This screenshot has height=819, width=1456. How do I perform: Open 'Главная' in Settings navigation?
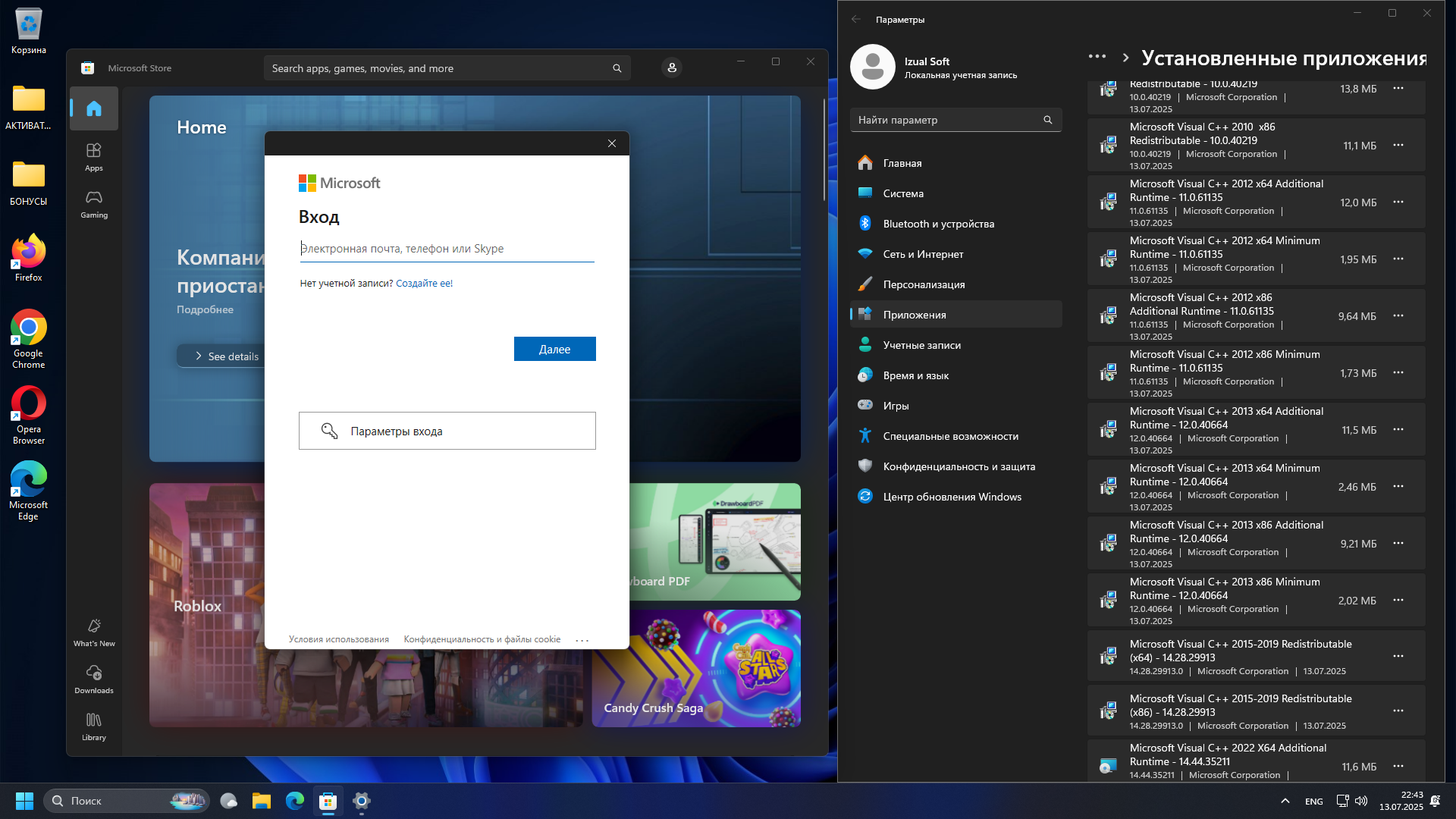click(x=955, y=163)
